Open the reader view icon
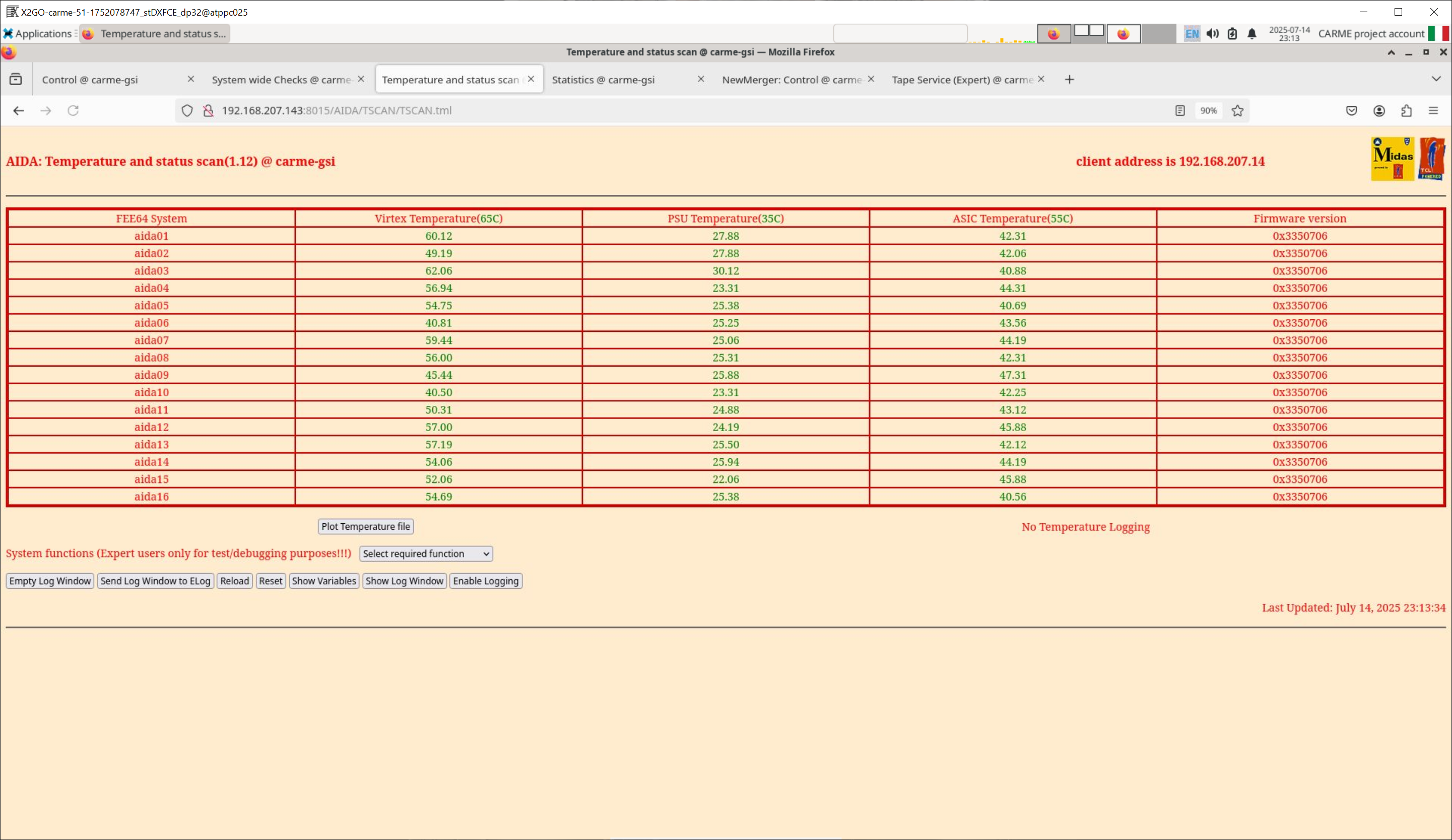This screenshot has height=840, width=1452. (1179, 111)
